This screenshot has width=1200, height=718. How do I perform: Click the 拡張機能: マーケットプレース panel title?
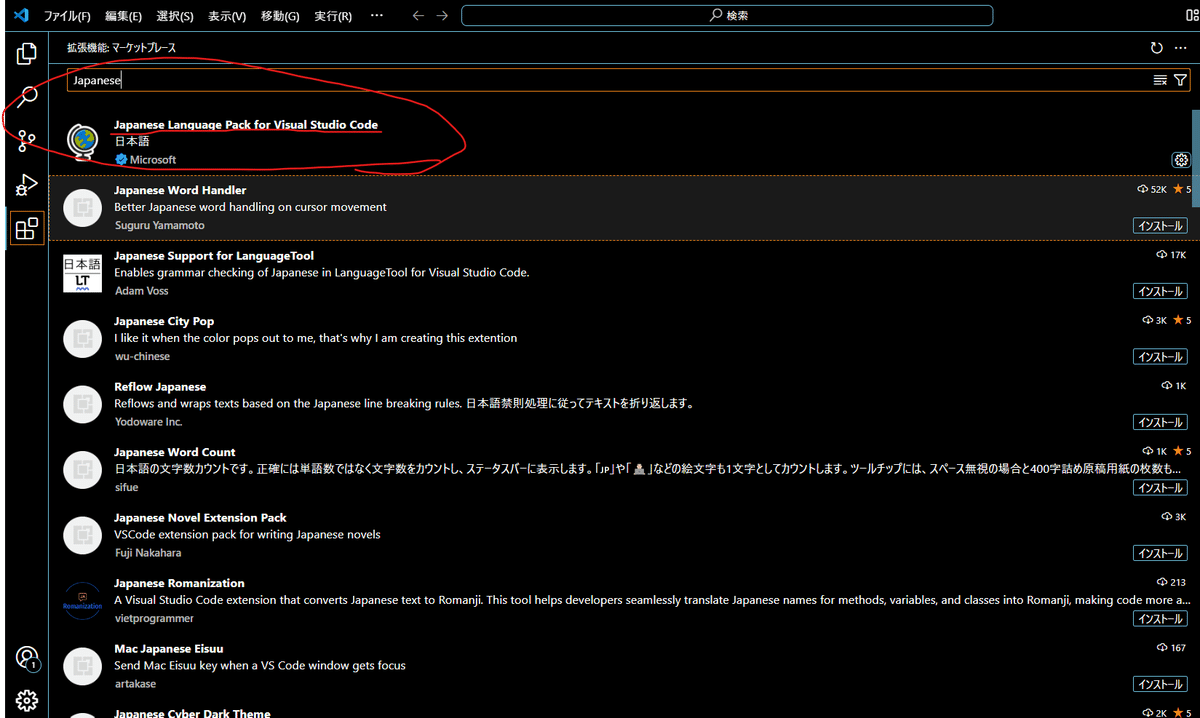(122, 47)
